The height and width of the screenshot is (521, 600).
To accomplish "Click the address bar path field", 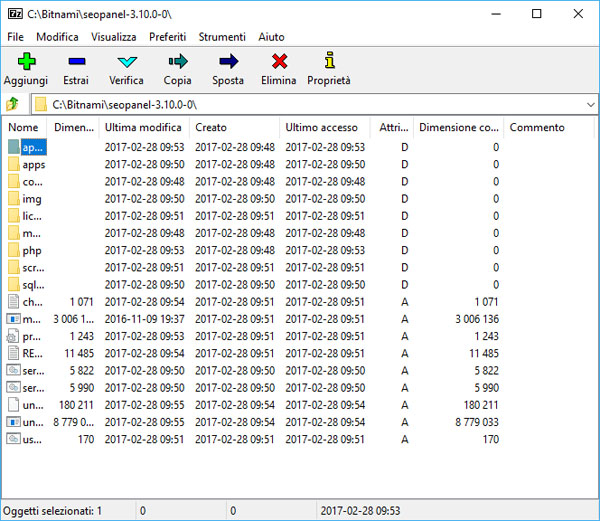I will pyautogui.click(x=300, y=104).
